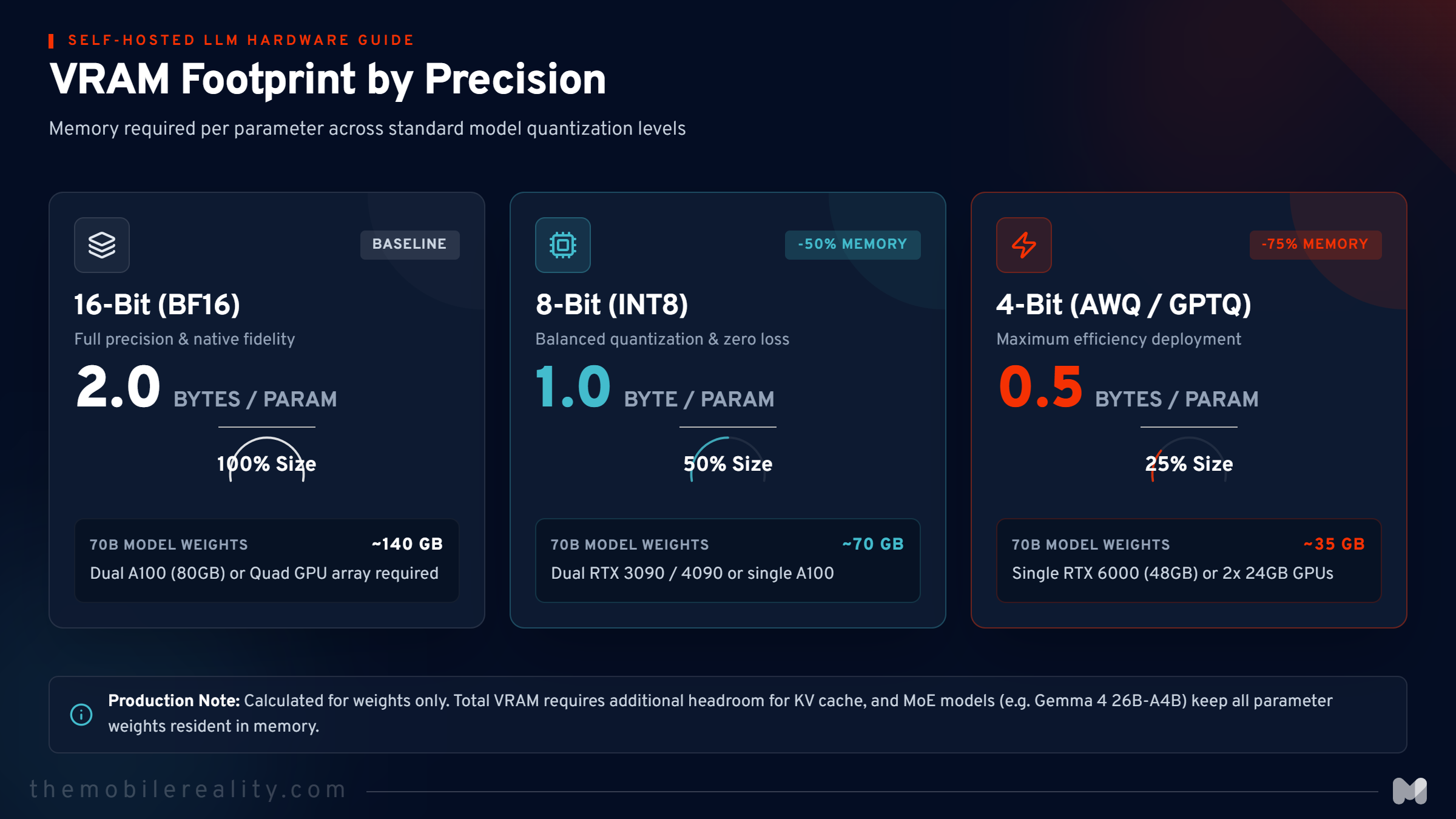Click the info circle icon beside Production Note
Screen dimensions: 1456x819
[x=81, y=714]
